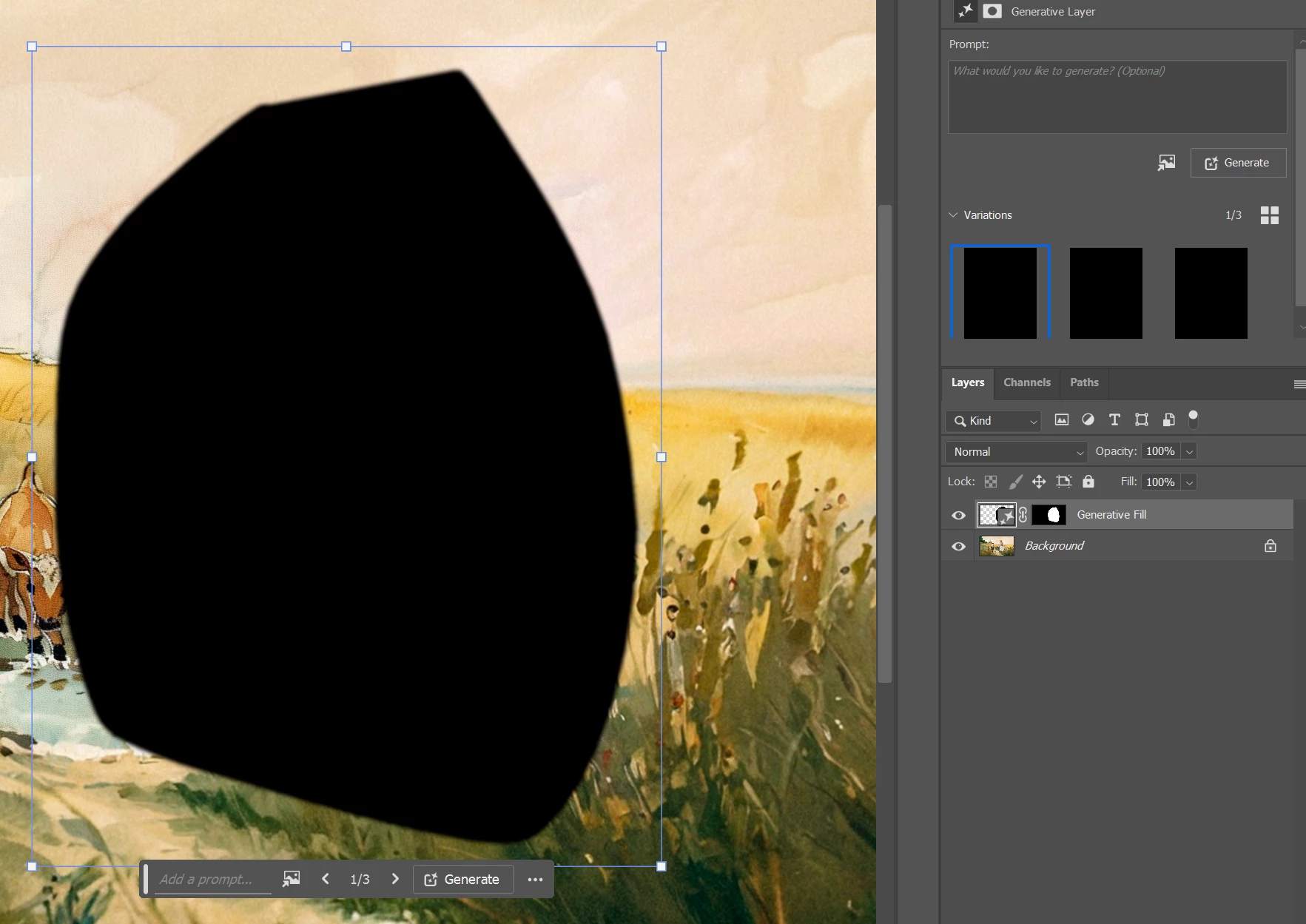Screen dimensions: 1306x924
Task: Click the right-middle transform handle
Action: pyautogui.click(x=662, y=457)
